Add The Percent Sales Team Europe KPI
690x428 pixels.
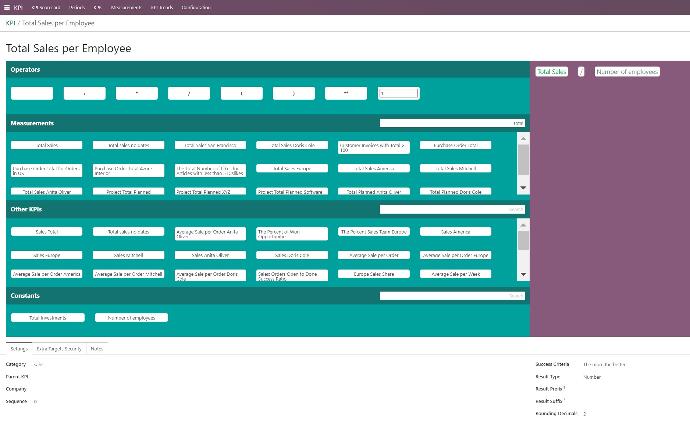[x=374, y=231]
